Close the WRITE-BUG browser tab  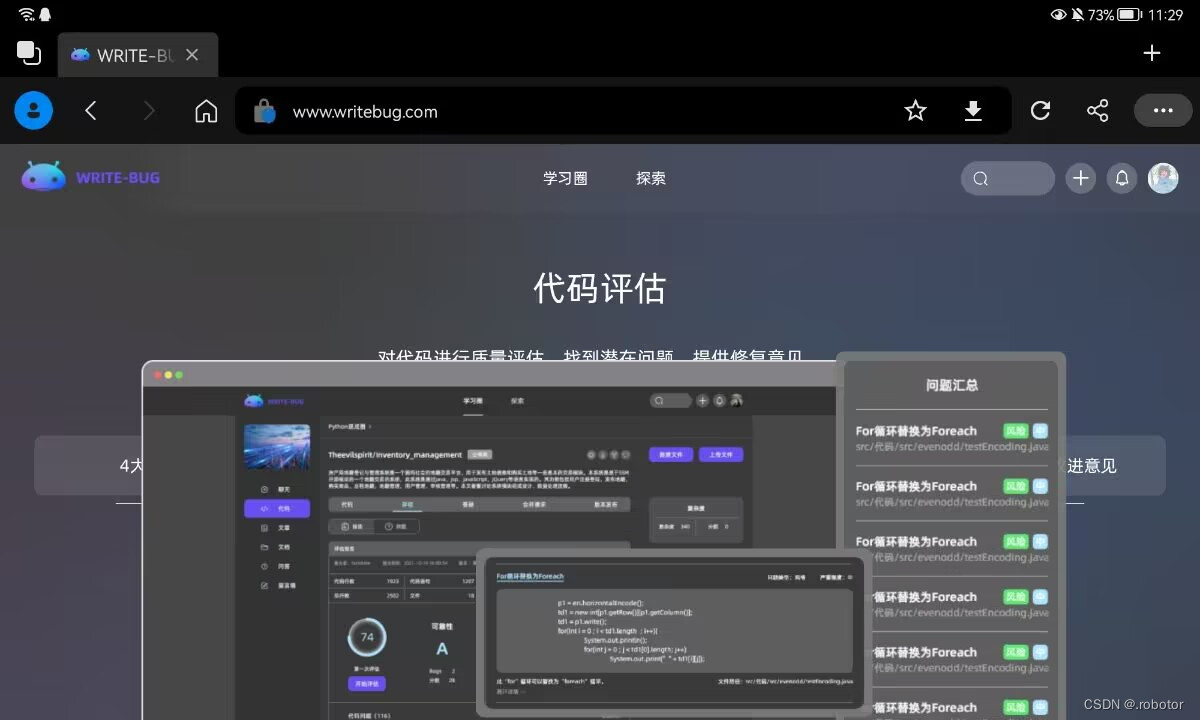pyautogui.click(x=192, y=55)
